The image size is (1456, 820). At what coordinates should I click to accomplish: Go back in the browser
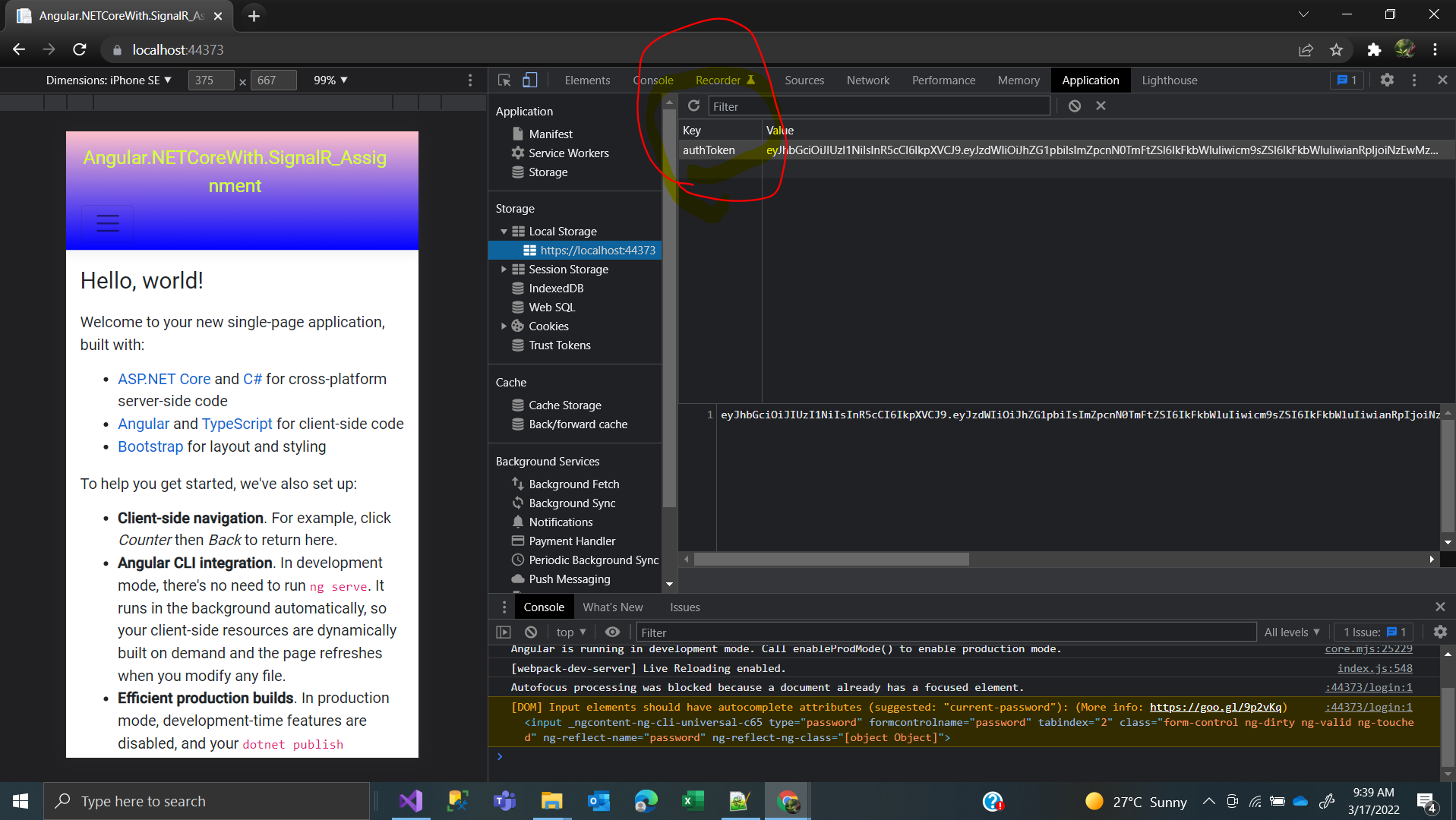coord(19,49)
